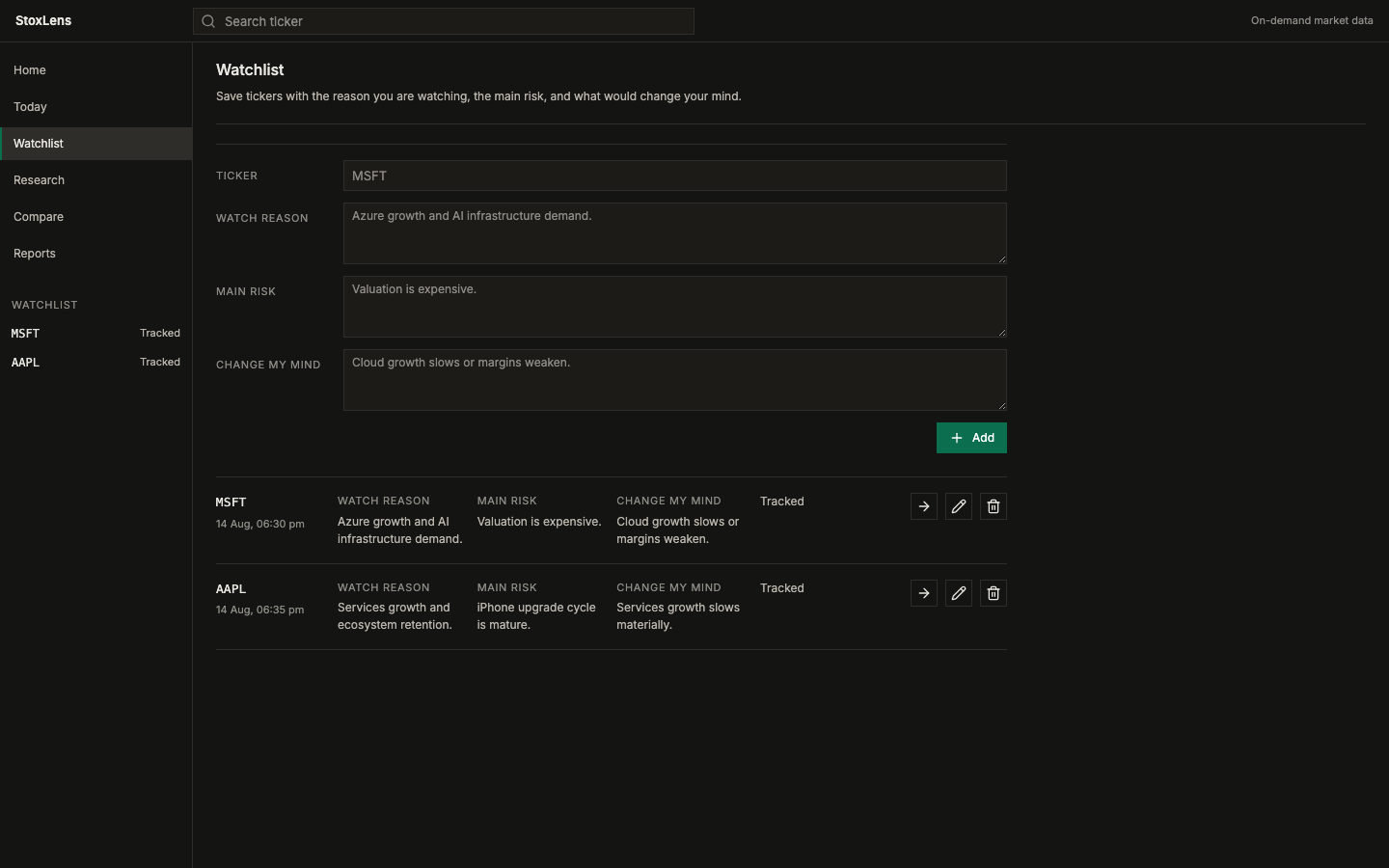Open the Compare section
Viewport: 1389px width, 868px height.
point(96,217)
